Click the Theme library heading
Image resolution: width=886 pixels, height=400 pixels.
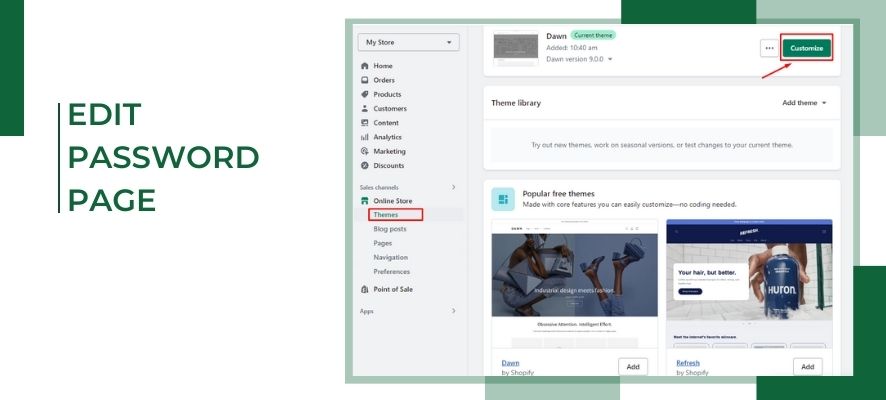pos(516,103)
